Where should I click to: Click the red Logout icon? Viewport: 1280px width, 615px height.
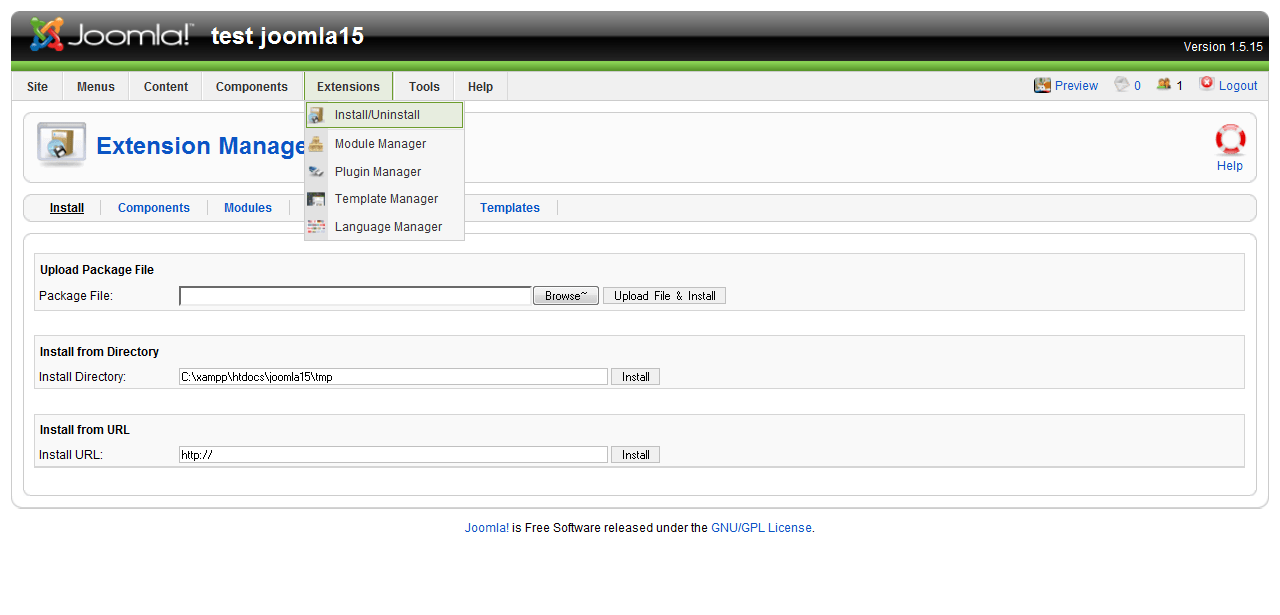[1207, 84]
